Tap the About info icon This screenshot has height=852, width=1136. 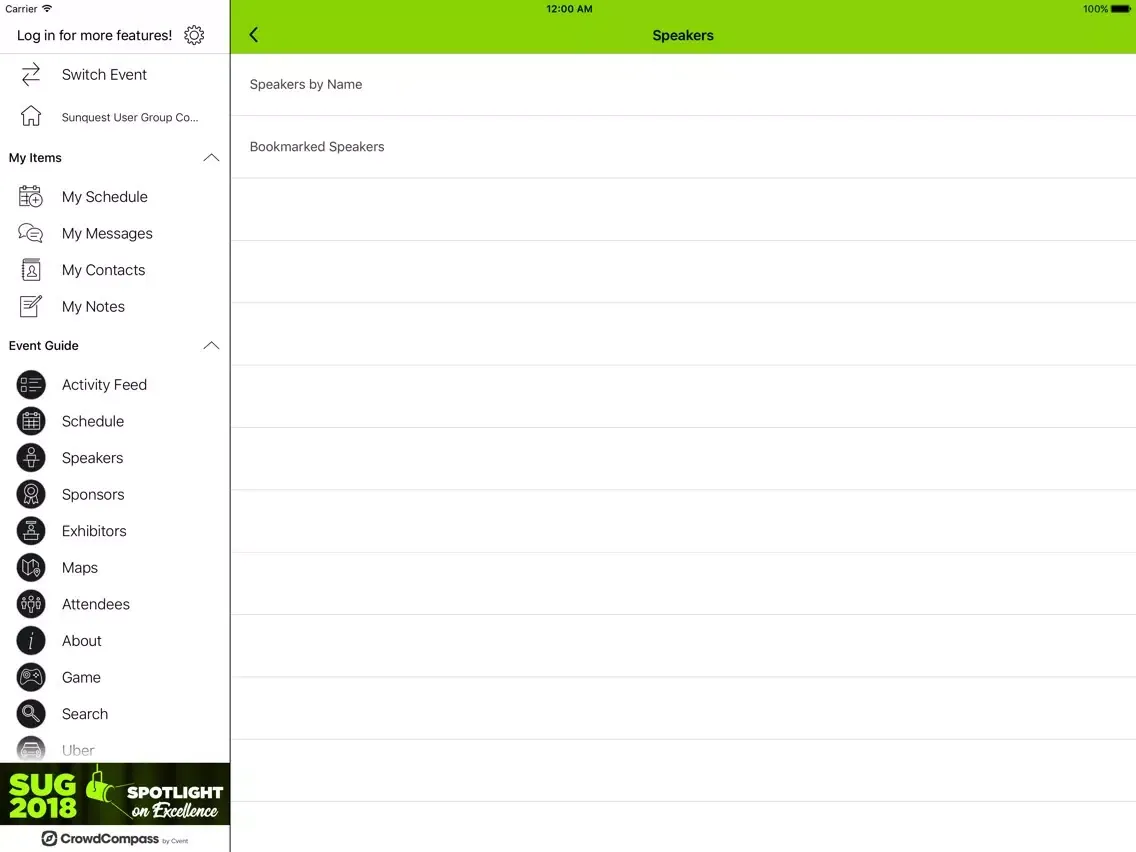pyautogui.click(x=30, y=640)
